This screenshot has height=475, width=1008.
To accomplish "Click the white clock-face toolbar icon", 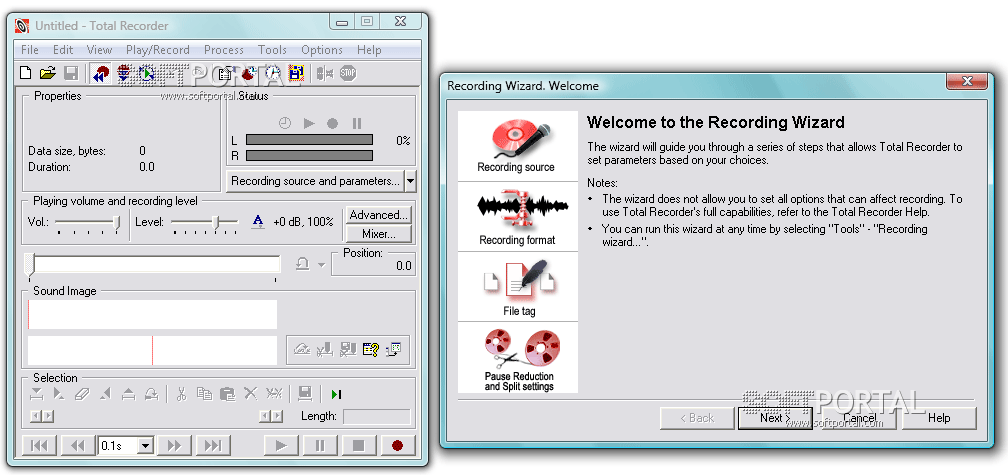I will pyautogui.click(x=273, y=73).
